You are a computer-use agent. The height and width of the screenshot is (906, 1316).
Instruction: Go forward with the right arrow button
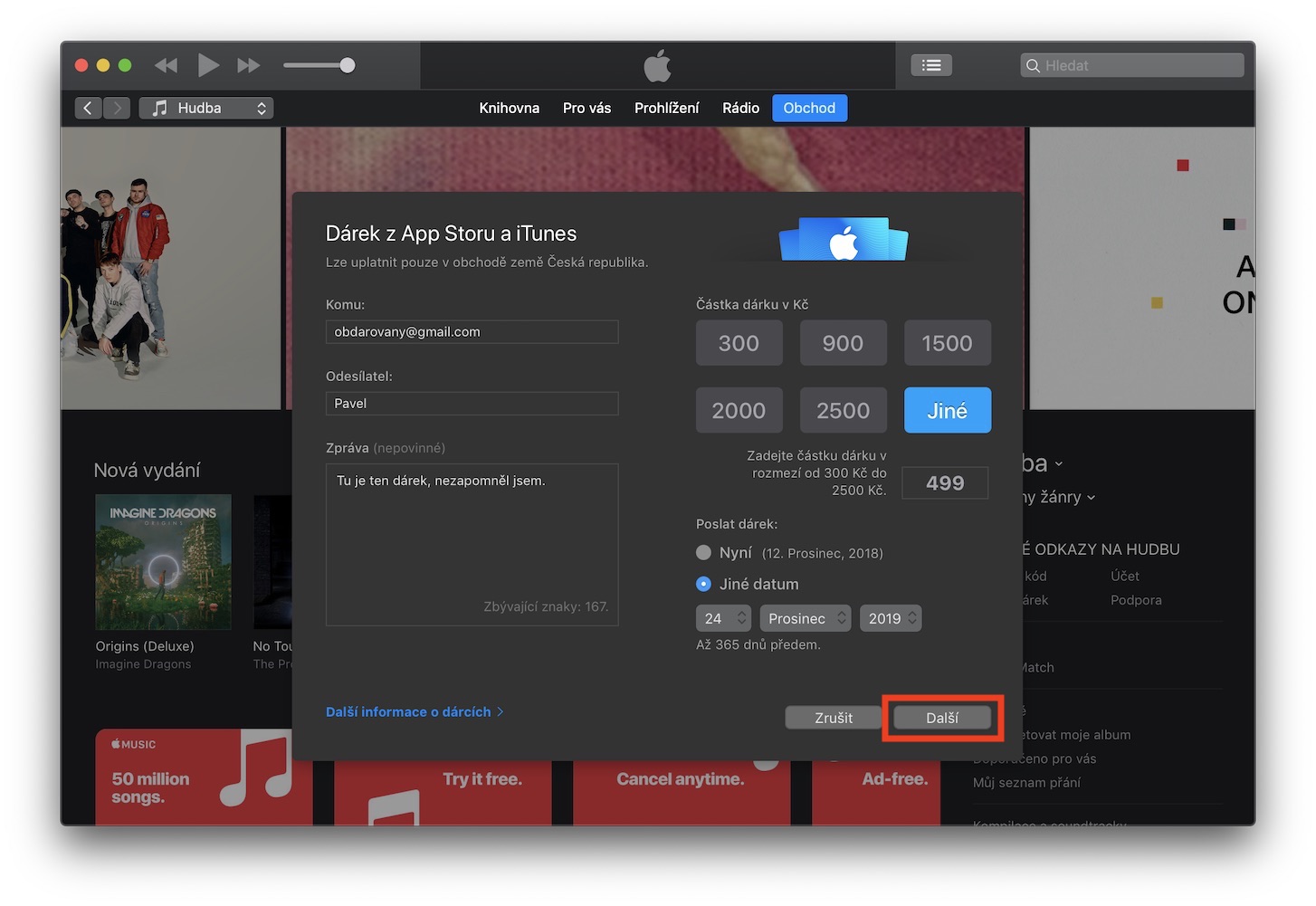(117, 108)
